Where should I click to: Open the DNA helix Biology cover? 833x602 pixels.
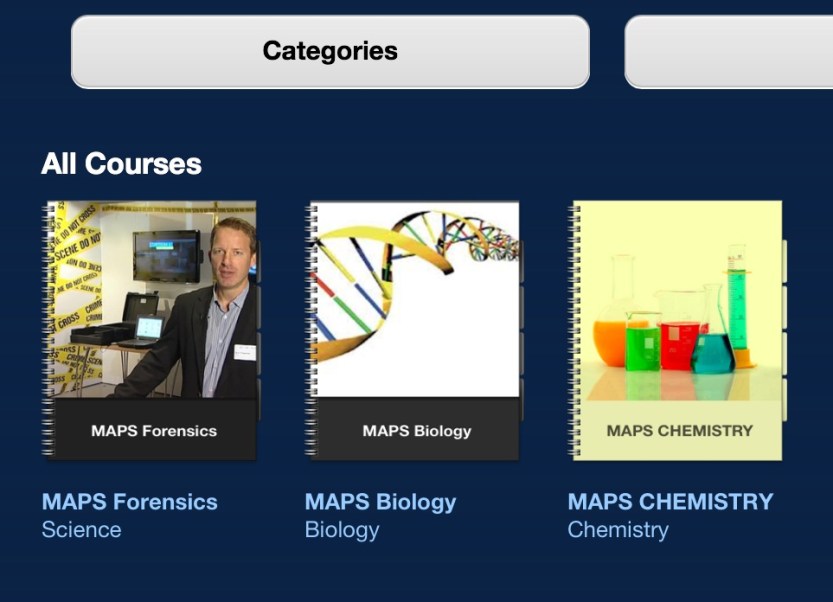416,300
